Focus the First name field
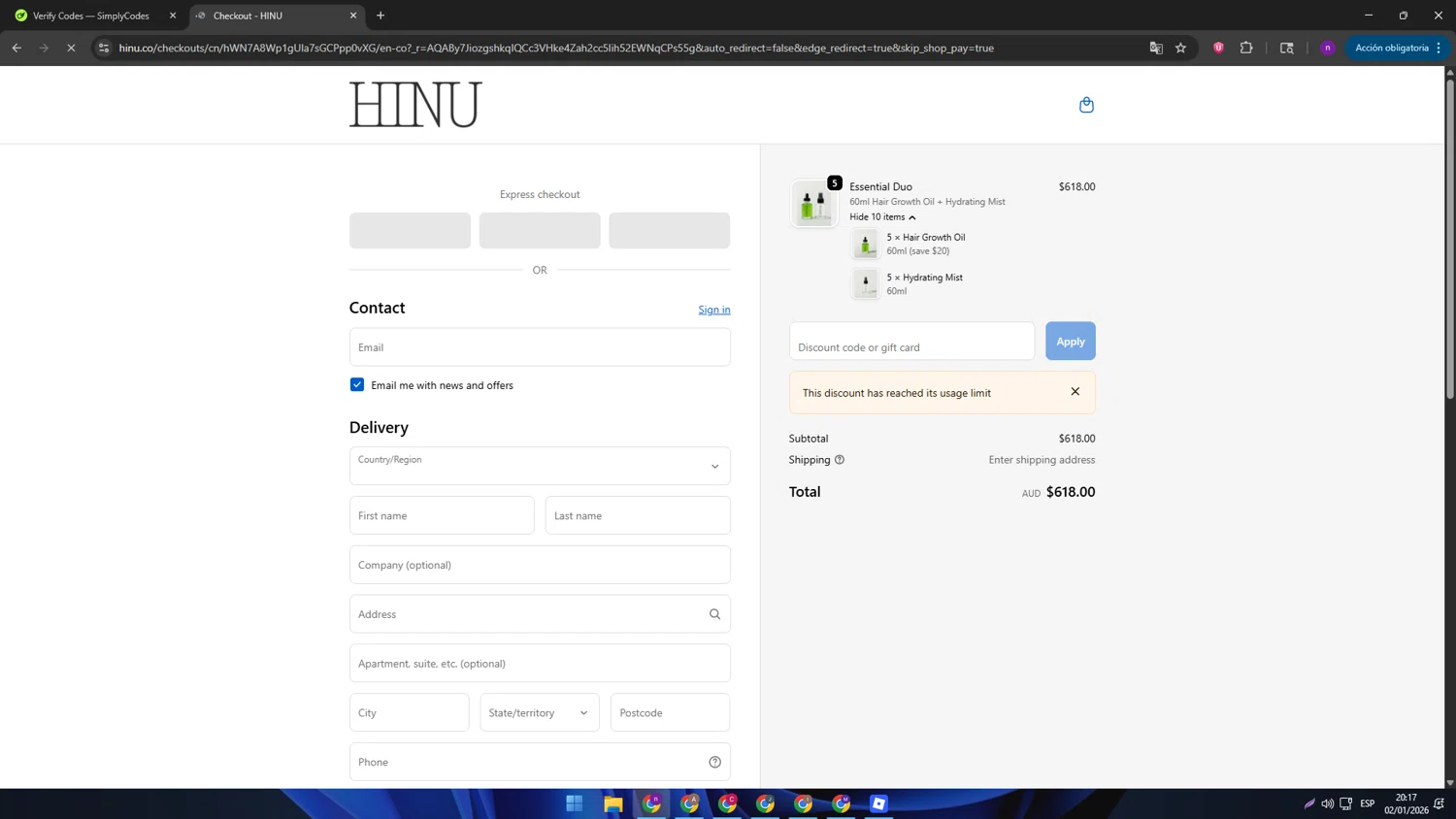 click(x=442, y=515)
